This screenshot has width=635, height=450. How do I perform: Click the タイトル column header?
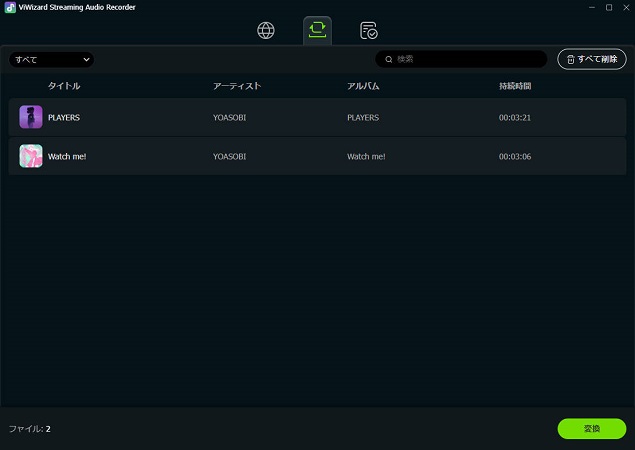tap(64, 86)
